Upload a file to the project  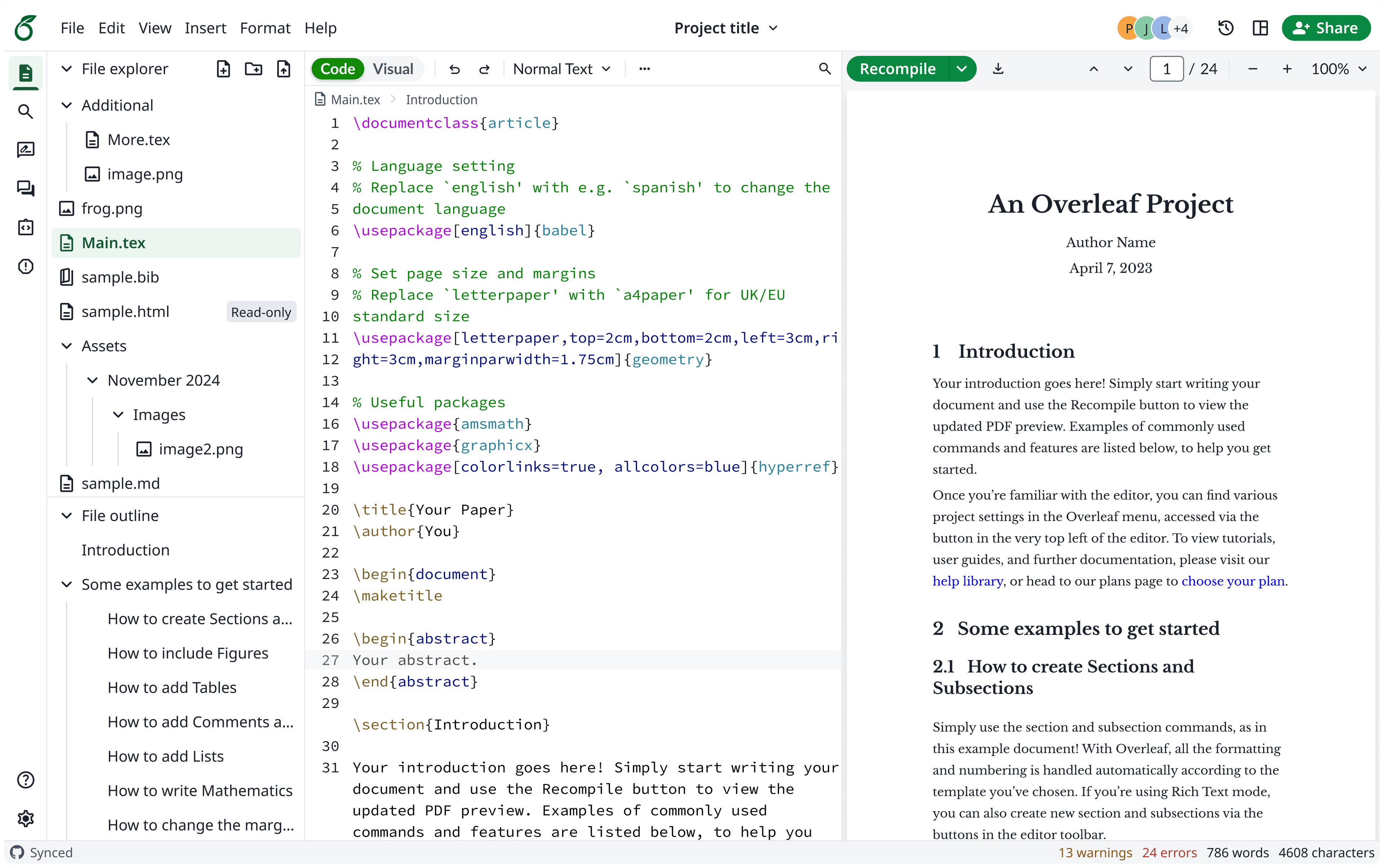(x=283, y=68)
